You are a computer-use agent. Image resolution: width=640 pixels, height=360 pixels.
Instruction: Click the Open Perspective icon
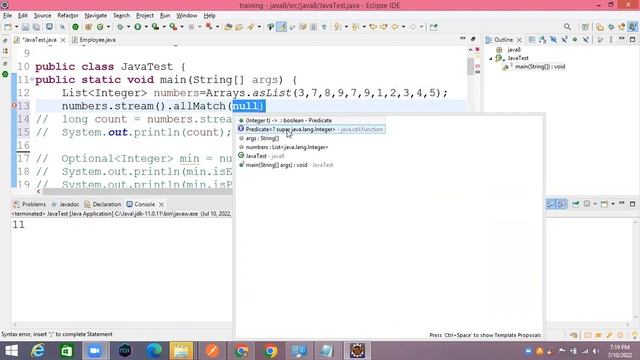click(x=585, y=27)
